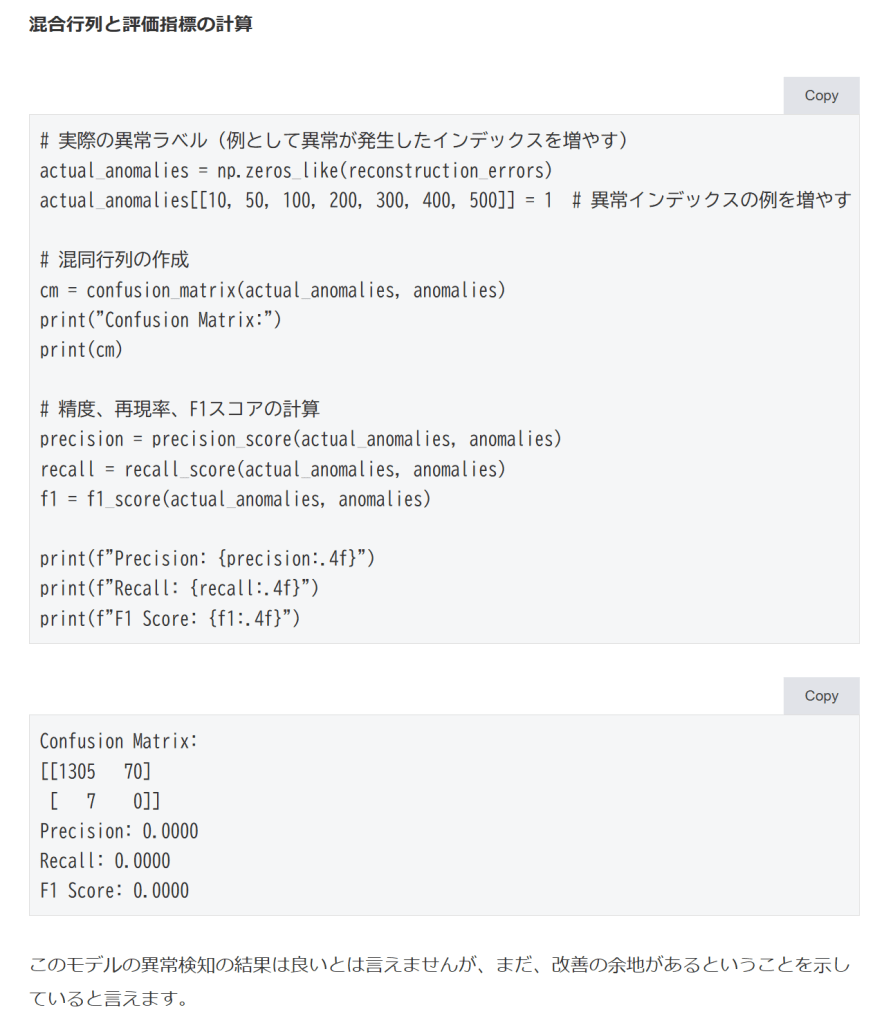Click the output line Precision: 0.0000
This screenshot has width=884, height=1023.
[119, 831]
